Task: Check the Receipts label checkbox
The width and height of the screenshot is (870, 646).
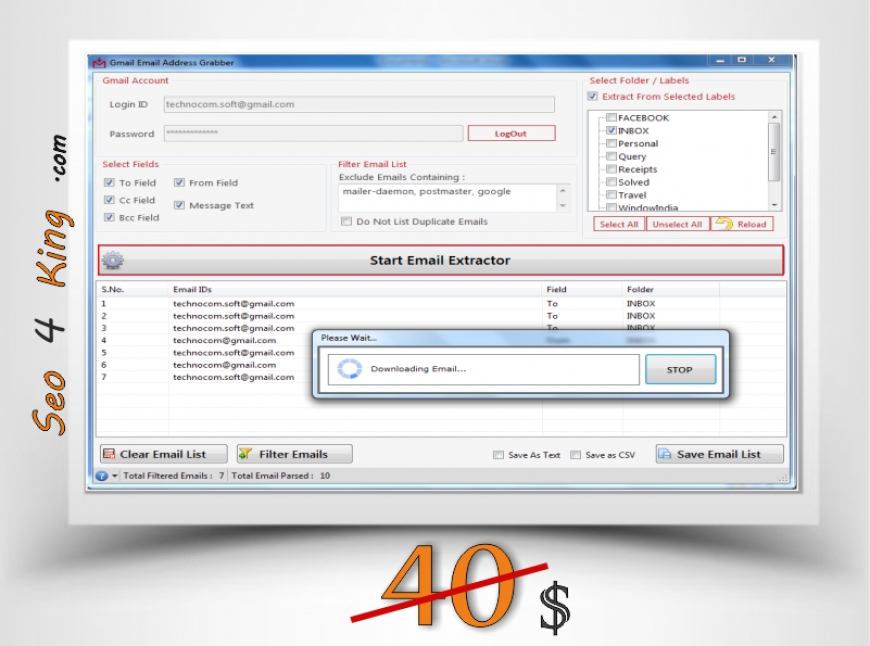Action: pyautogui.click(x=611, y=169)
